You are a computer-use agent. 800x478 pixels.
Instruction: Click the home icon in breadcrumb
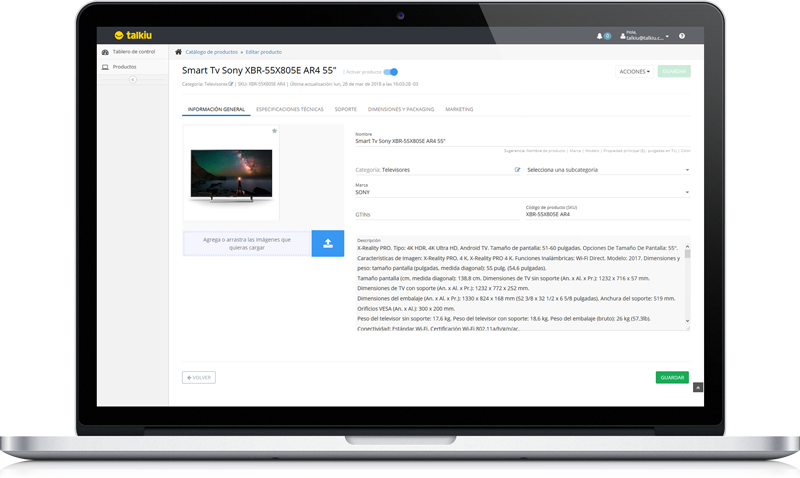click(x=178, y=52)
